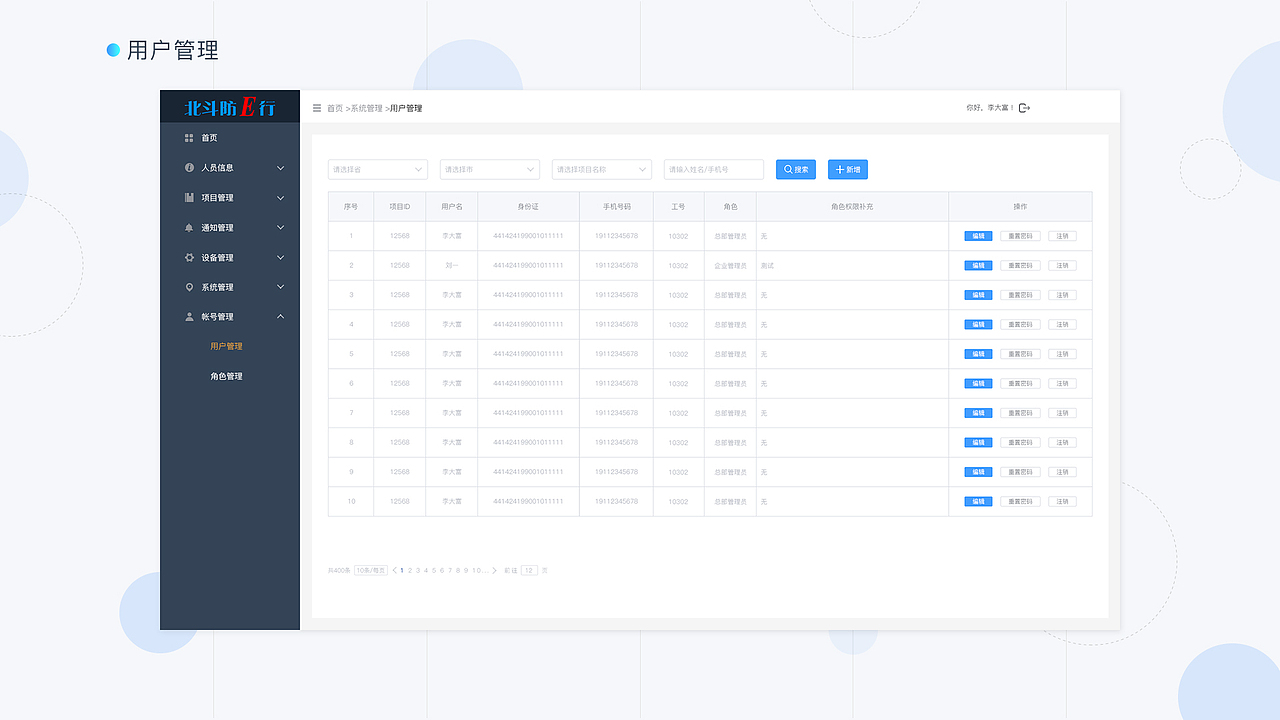Click the 首页 grid icon in sidebar
The height and width of the screenshot is (720, 1280).
tap(189, 138)
